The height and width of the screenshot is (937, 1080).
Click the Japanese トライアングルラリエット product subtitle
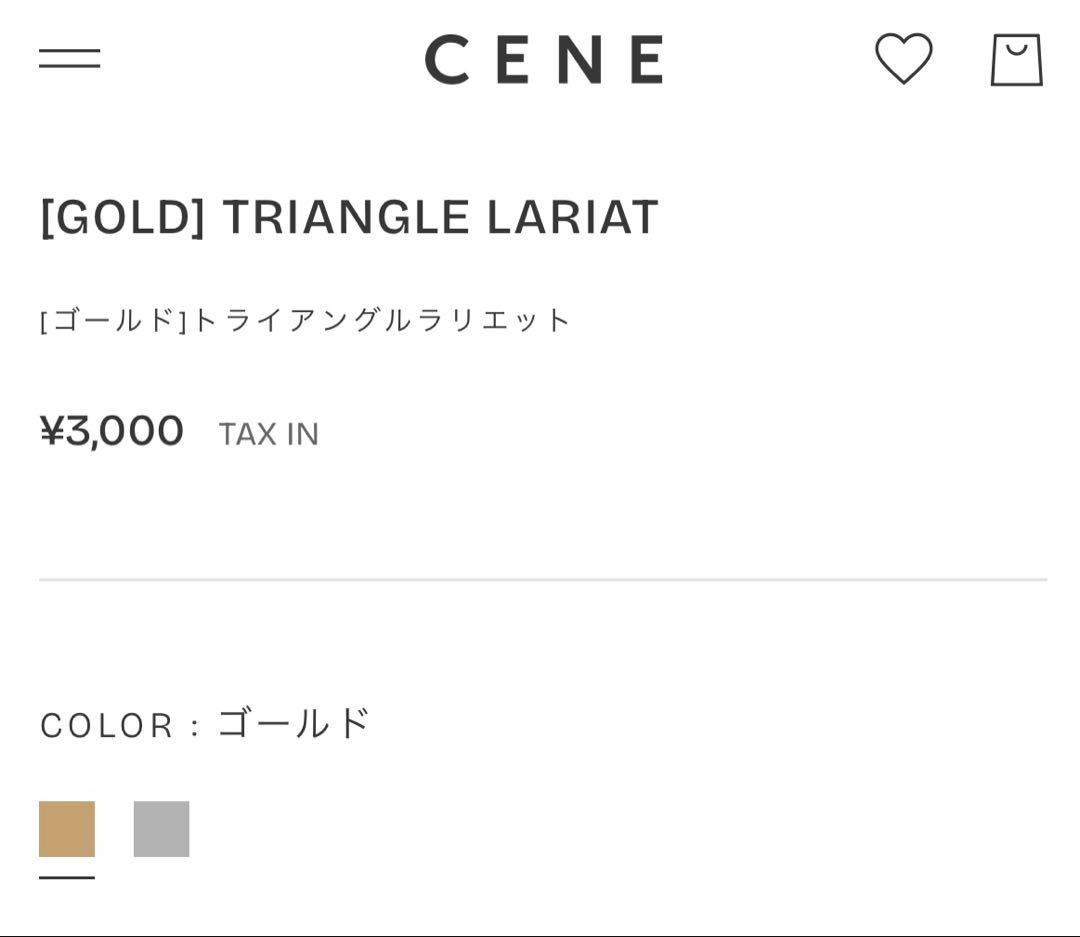[382, 320]
